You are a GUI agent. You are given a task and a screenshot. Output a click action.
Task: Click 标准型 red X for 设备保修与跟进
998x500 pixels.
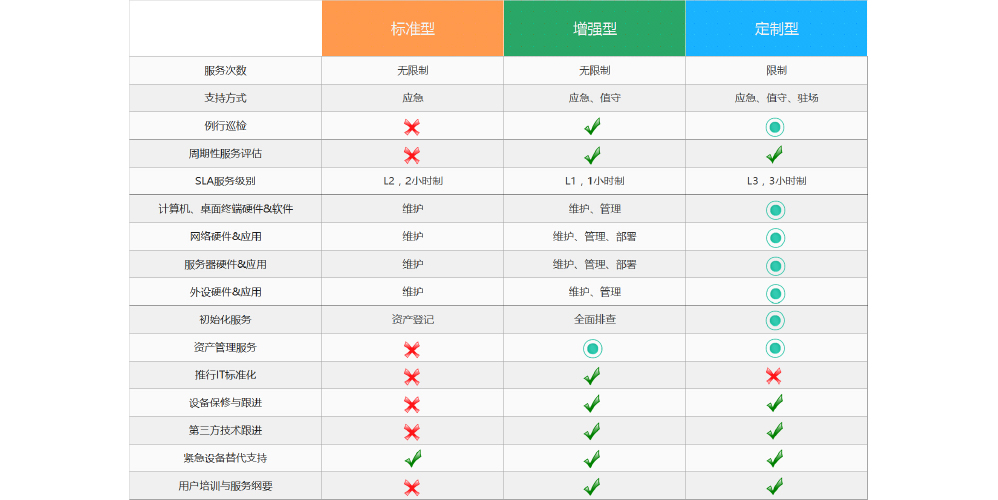pos(412,405)
